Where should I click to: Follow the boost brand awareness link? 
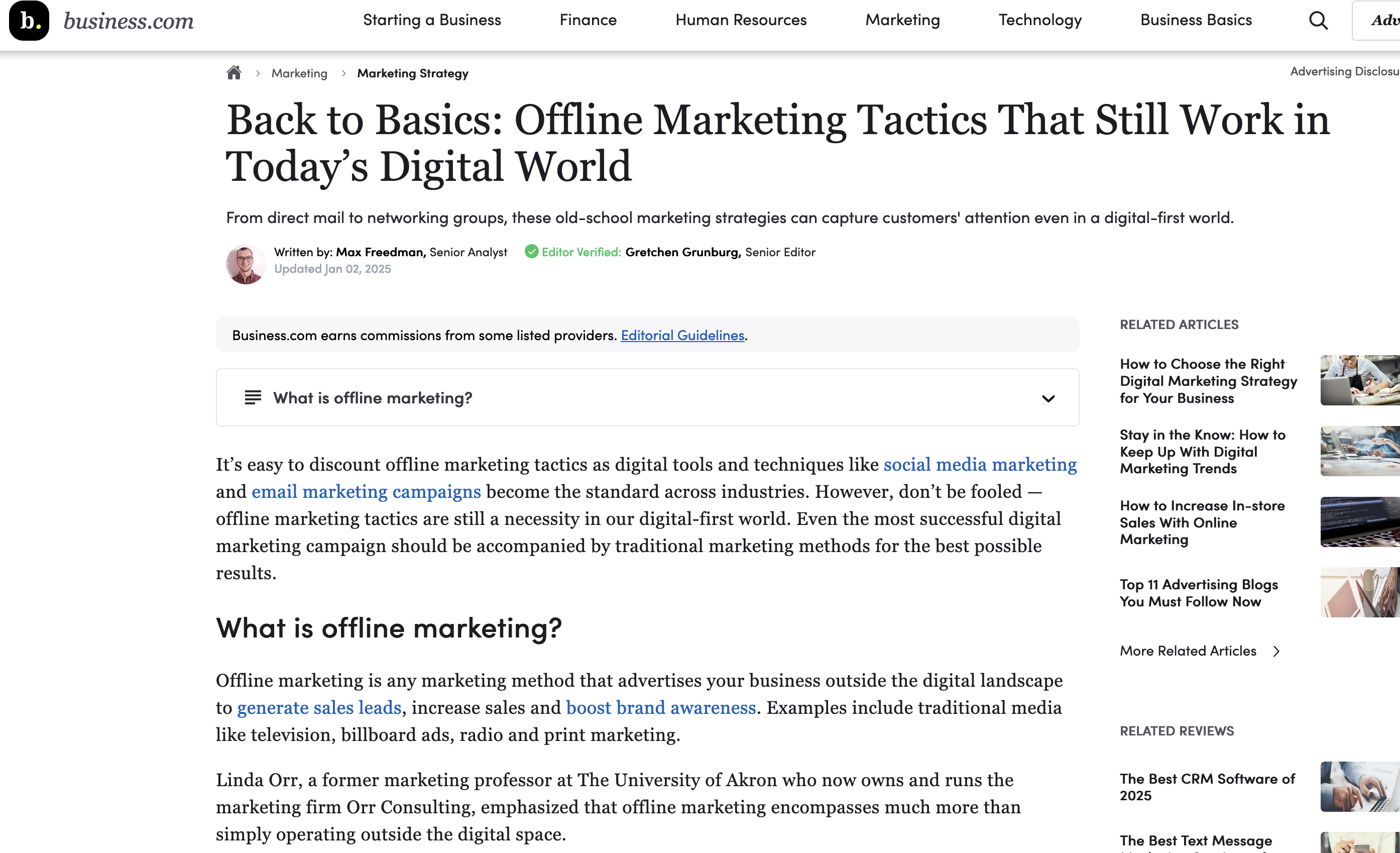[x=661, y=707]
